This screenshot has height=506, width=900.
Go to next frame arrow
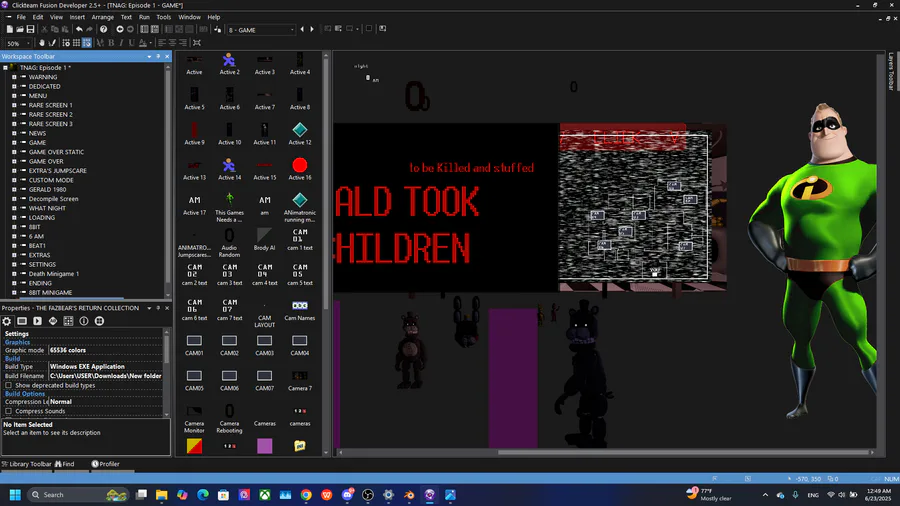[312, 29]
